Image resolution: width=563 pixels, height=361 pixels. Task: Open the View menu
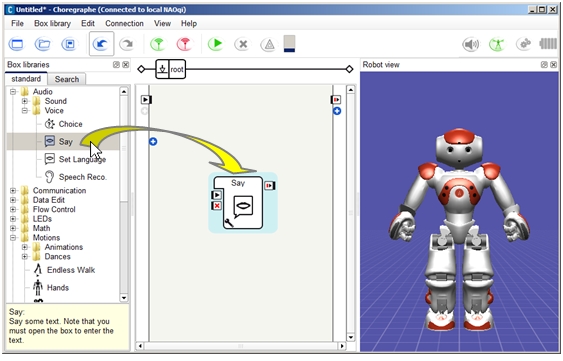click(162, 23)
